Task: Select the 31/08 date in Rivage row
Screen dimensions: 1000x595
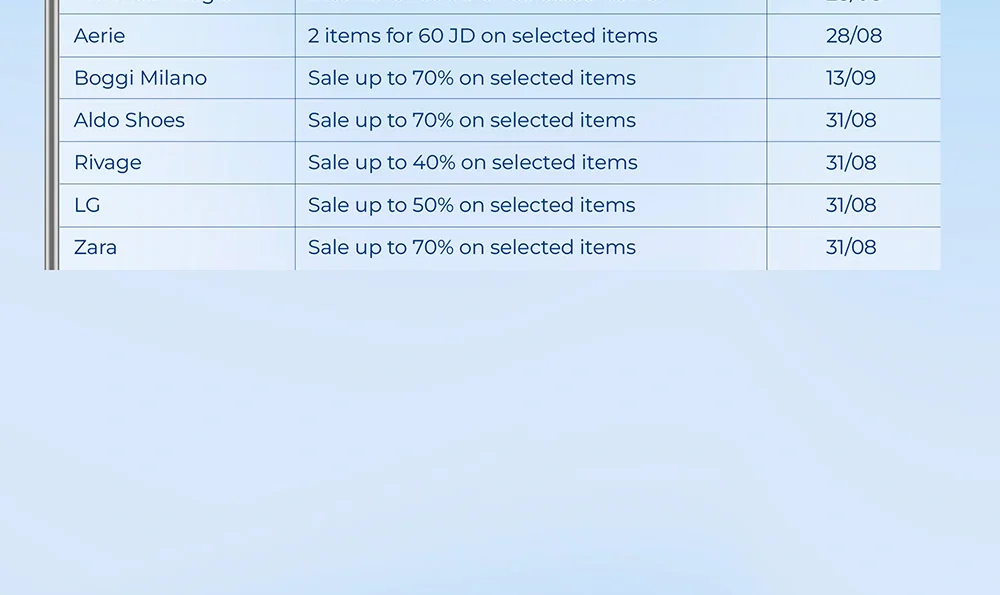Action: [x=851, y=162]
